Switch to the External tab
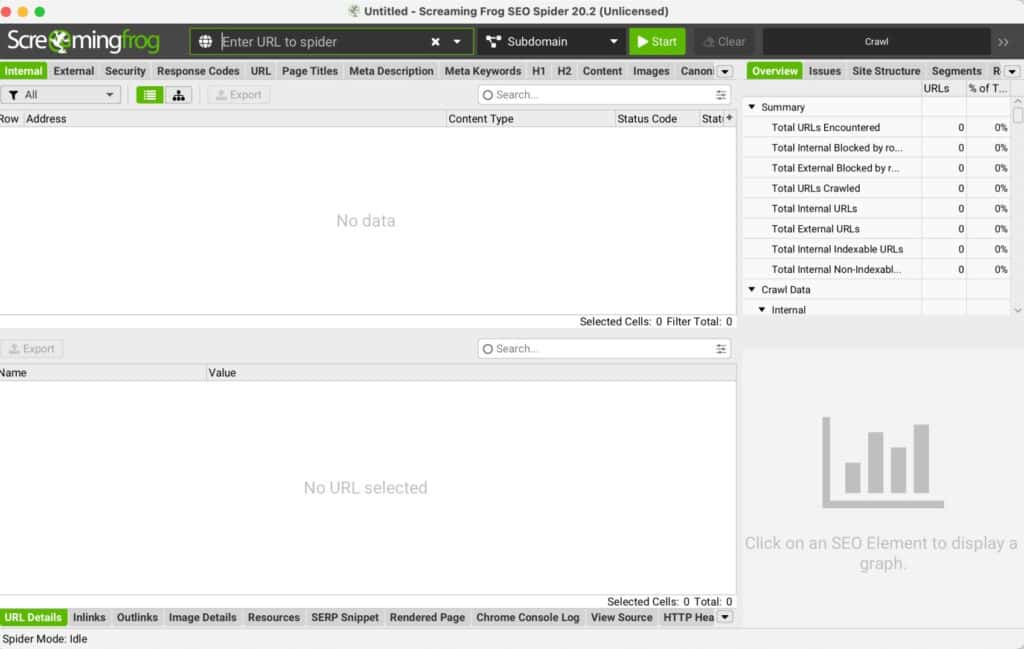 pyautogui.click(x=74, y=71)
